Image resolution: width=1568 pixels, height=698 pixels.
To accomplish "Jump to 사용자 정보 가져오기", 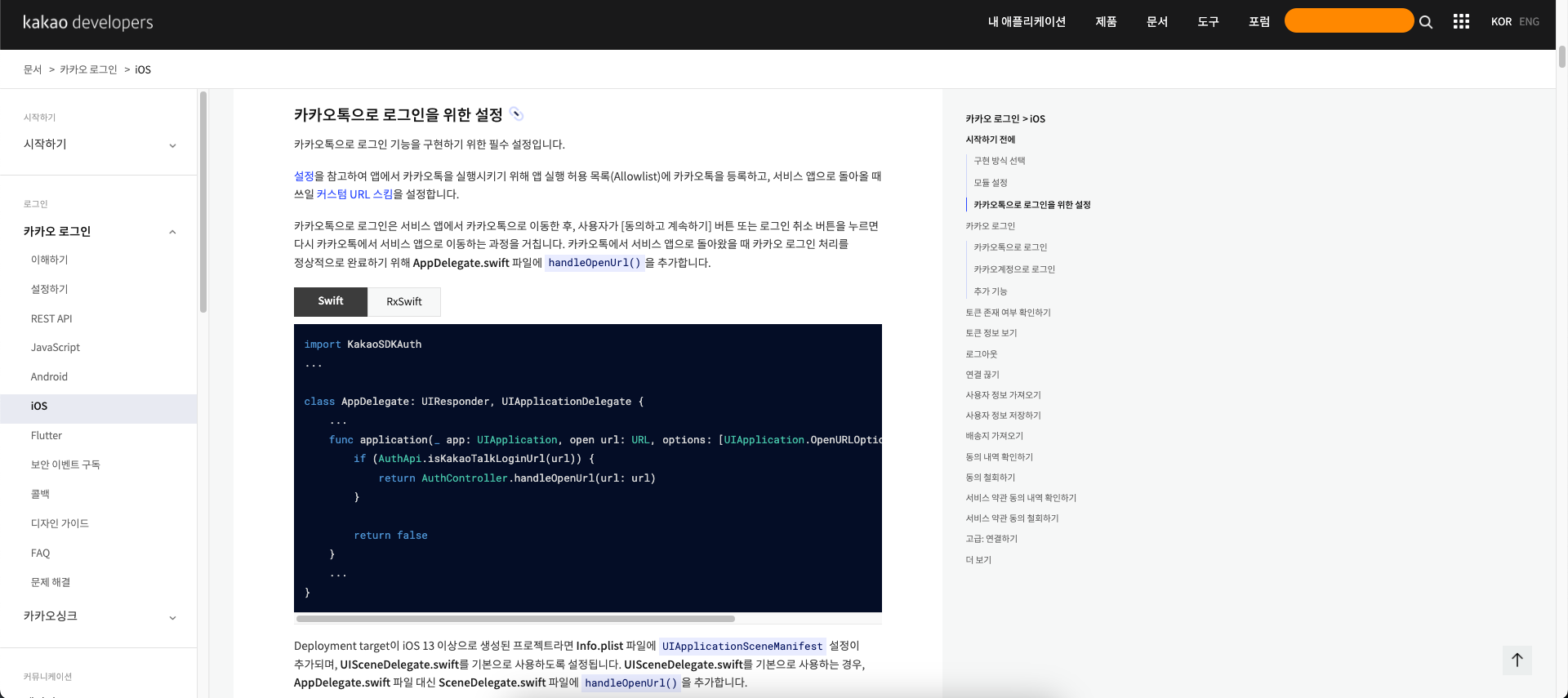I will tap(1003, 395).
